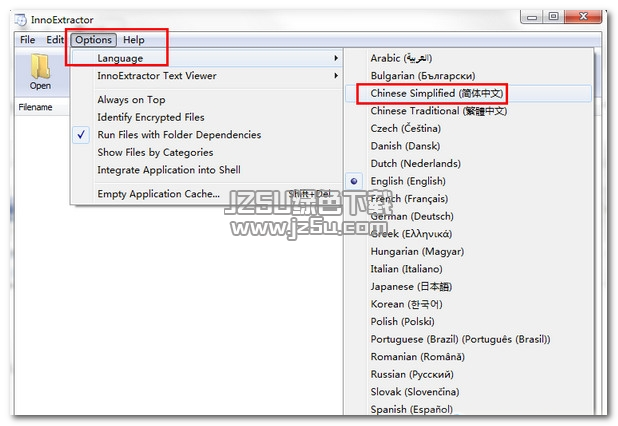Toggle Identify Encrypted Files
The height and width of the screenshot is (426, 618).
206,117
